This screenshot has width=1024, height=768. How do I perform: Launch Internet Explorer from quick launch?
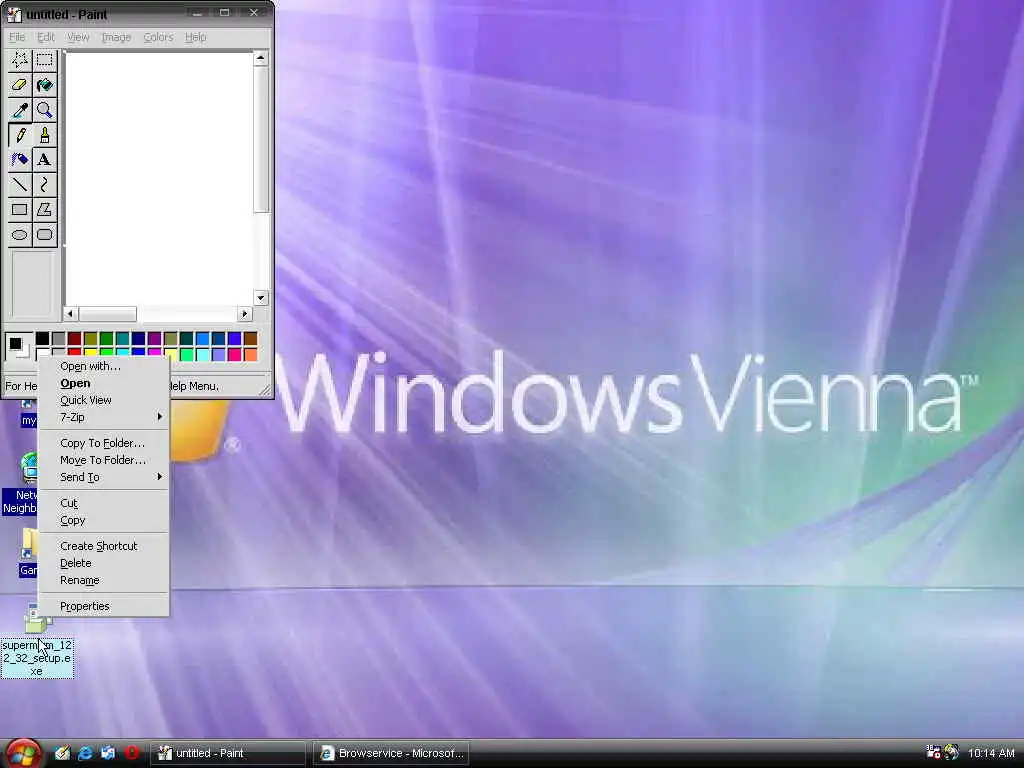86,753
